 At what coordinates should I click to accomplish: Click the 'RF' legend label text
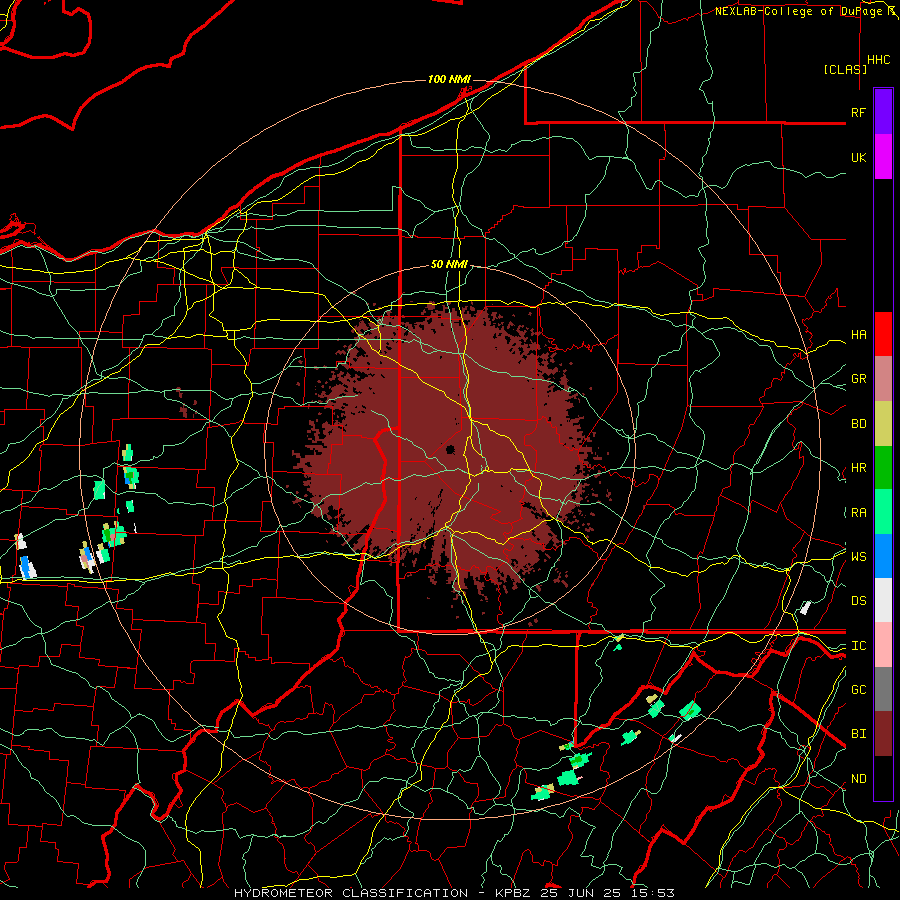(858, 112)
